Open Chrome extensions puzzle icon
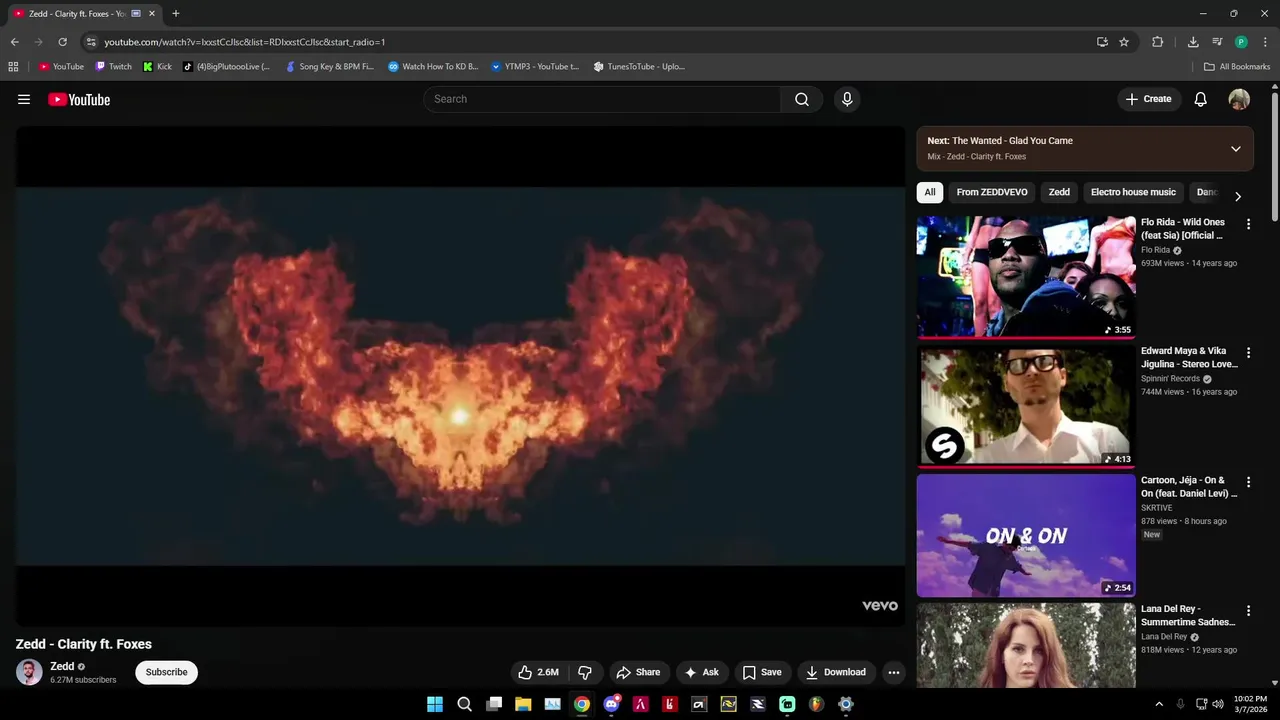Screen dimensions: 1280x720 point(1158,42)
